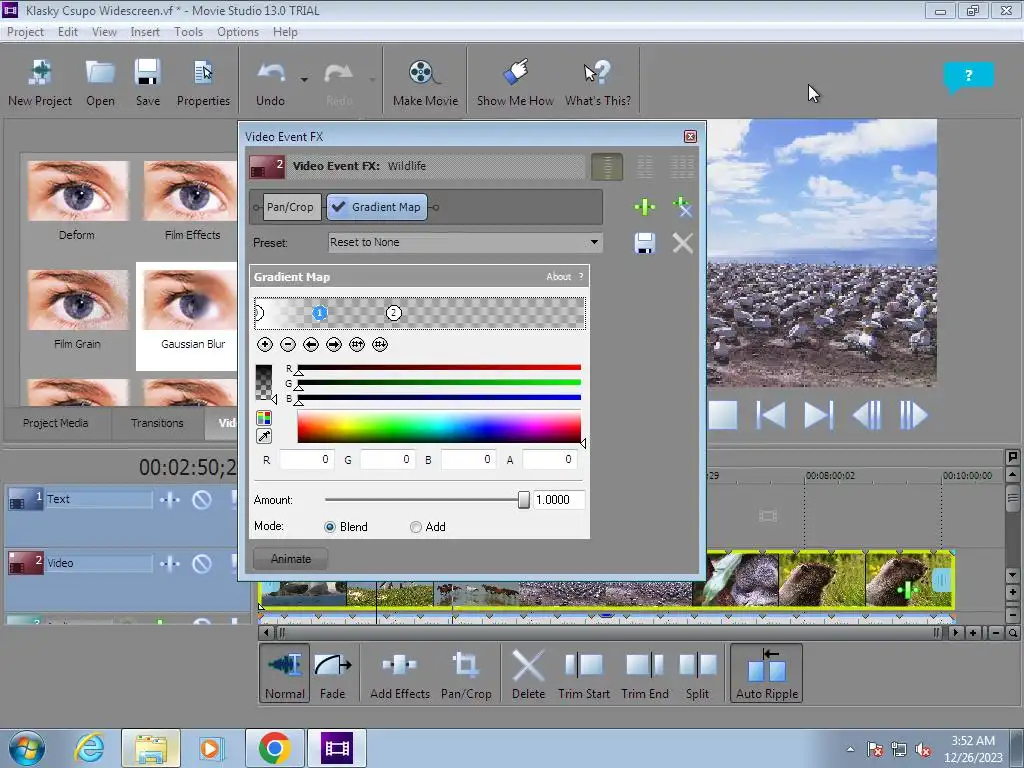Click the Make Movie icon

point(425,83)
